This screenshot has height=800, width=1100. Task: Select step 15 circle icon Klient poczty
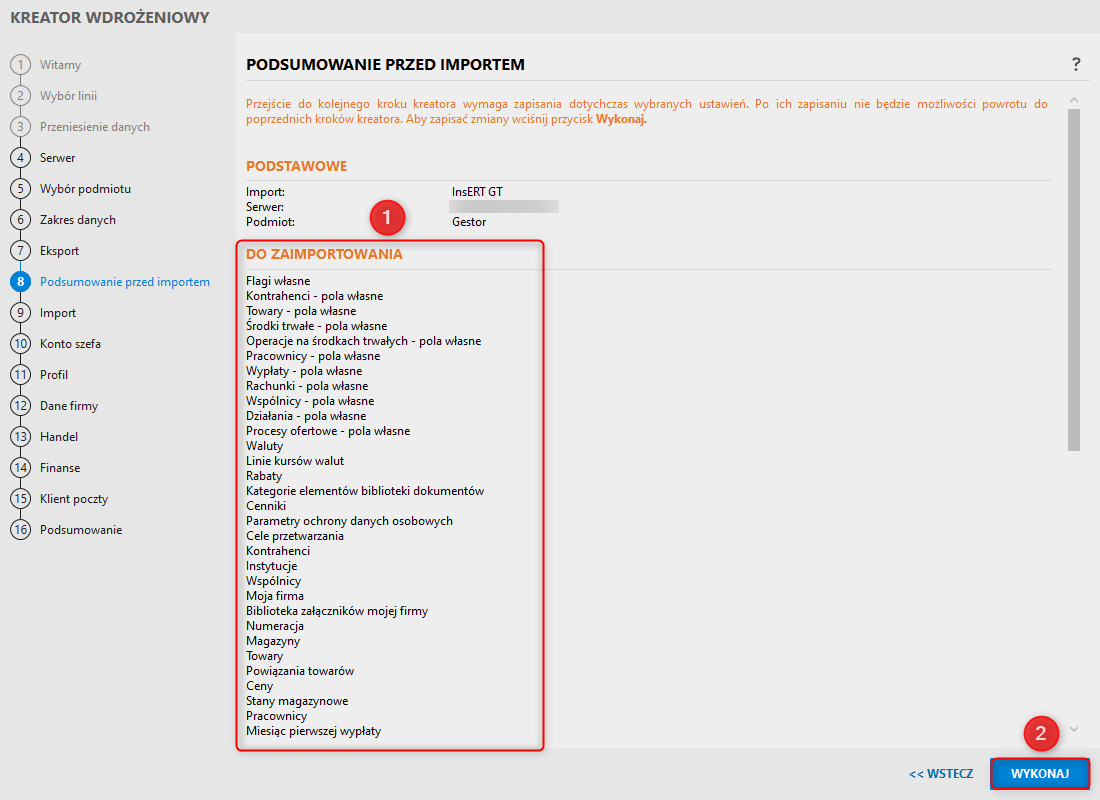click(x=20, y=498)
